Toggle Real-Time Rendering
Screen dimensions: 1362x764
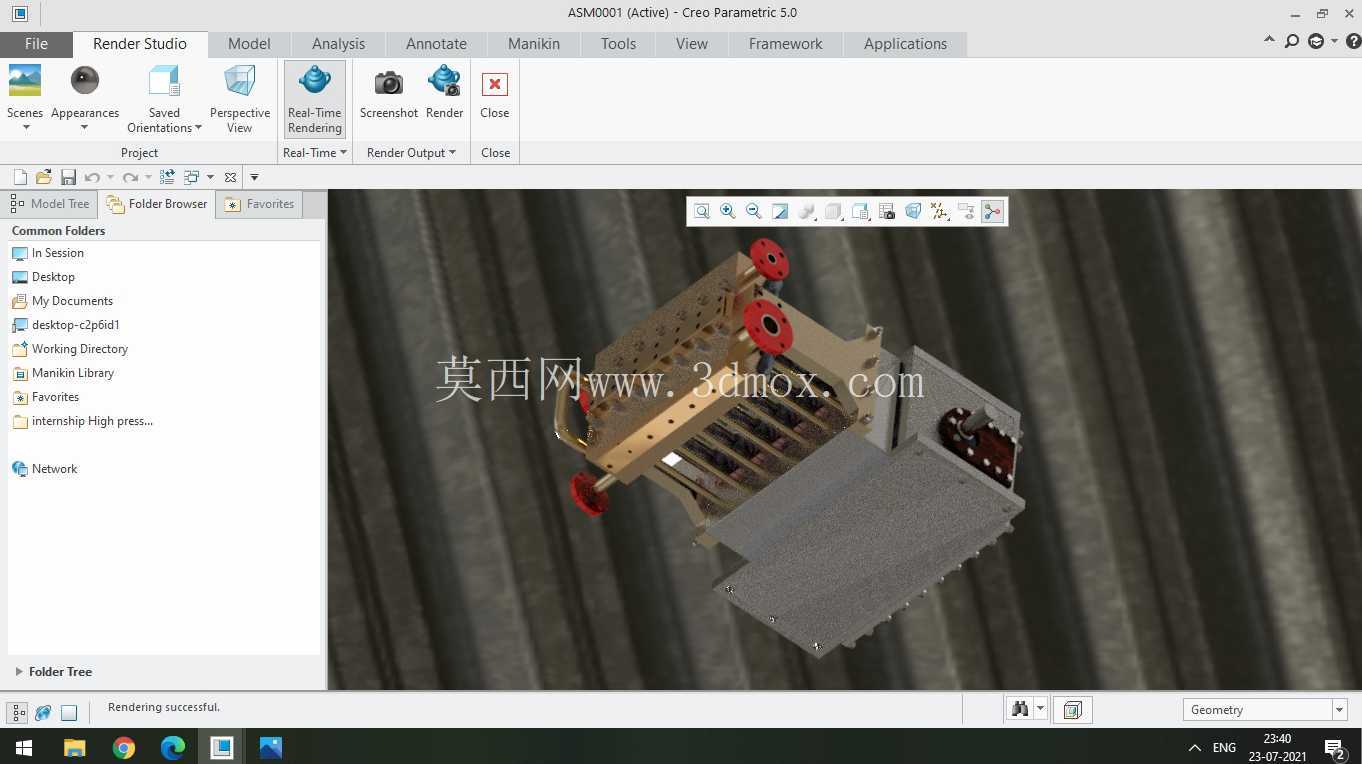coord(315,99)
